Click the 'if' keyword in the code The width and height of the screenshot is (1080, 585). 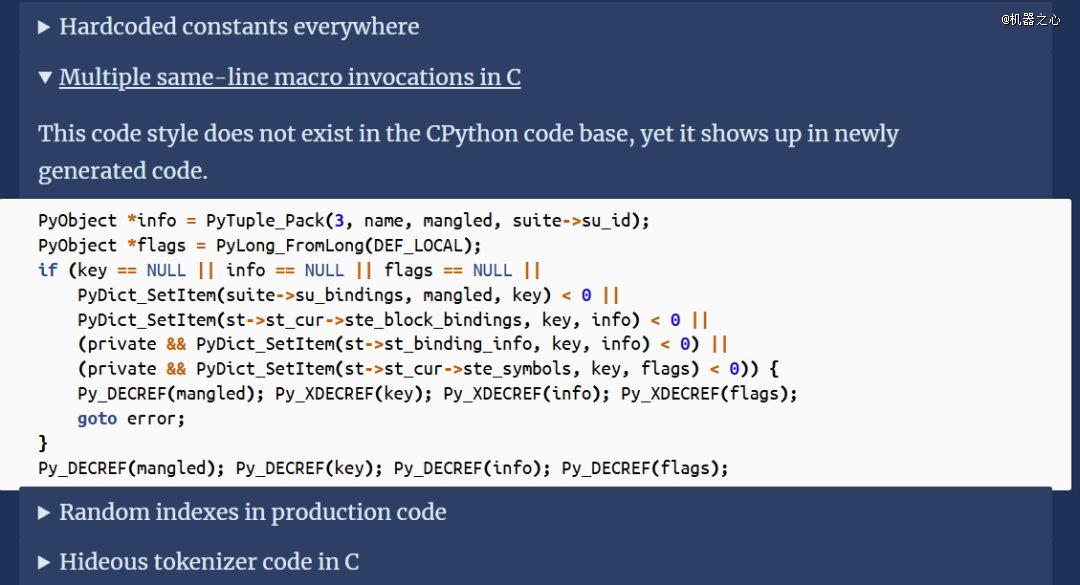click(48, 270)
